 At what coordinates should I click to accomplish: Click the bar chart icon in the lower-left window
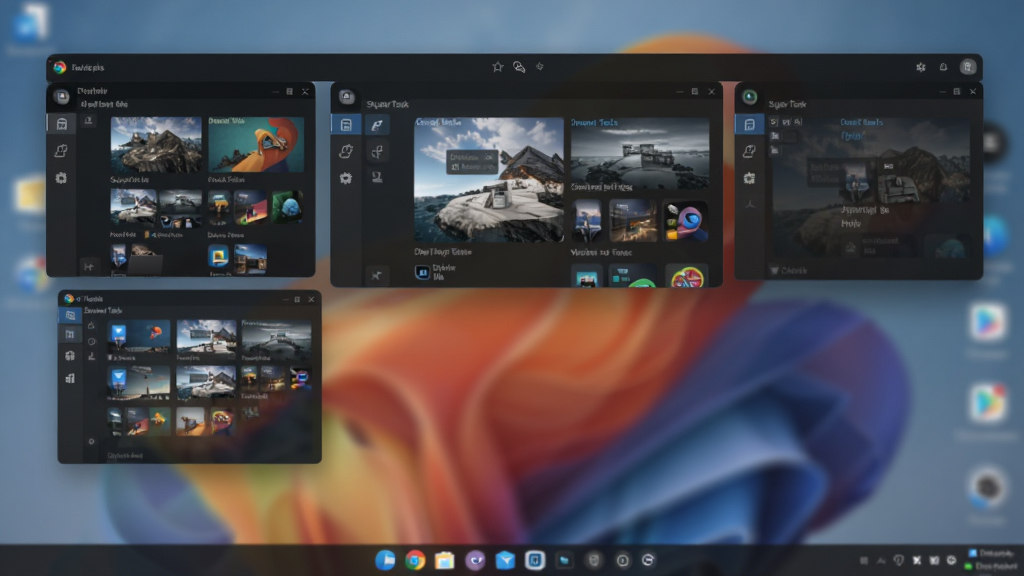[x=70, y=378]
